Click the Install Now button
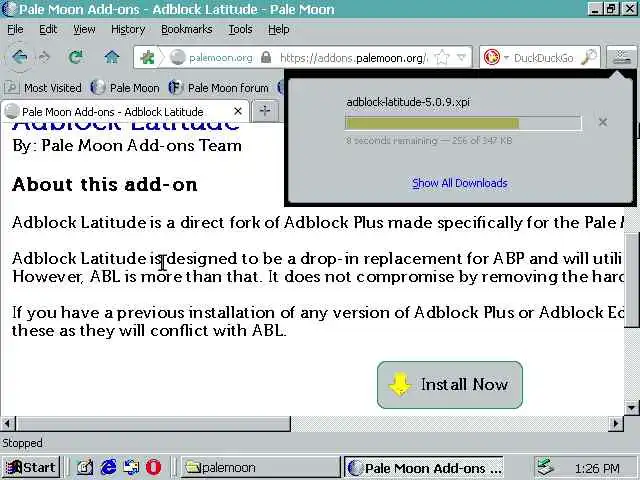The height and width of the screenshot is (480, 640). [450, 384]
